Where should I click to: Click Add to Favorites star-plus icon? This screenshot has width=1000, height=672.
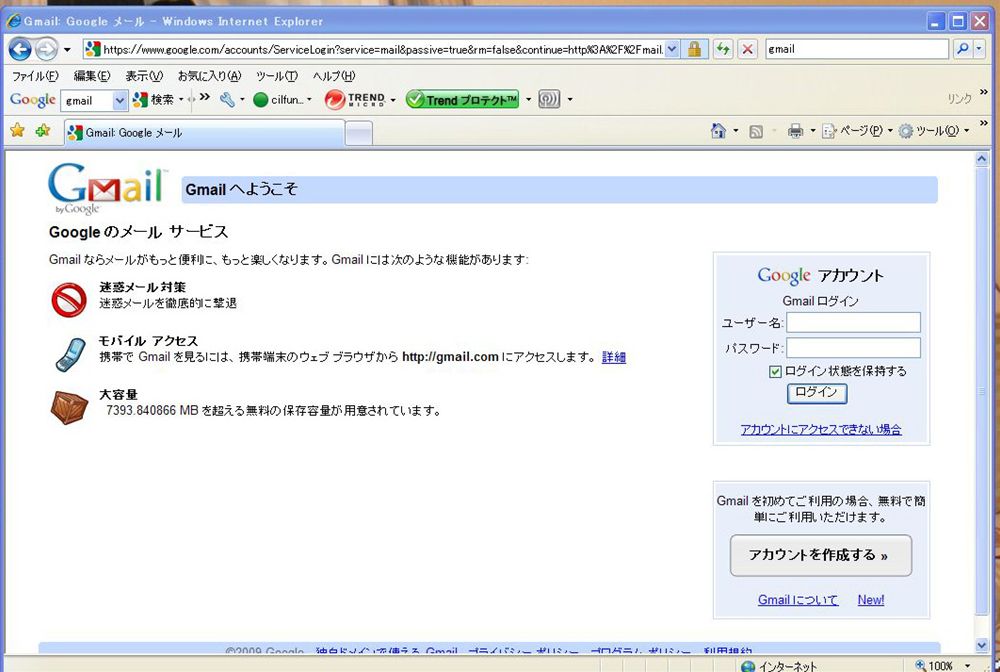tap(43, 131)
